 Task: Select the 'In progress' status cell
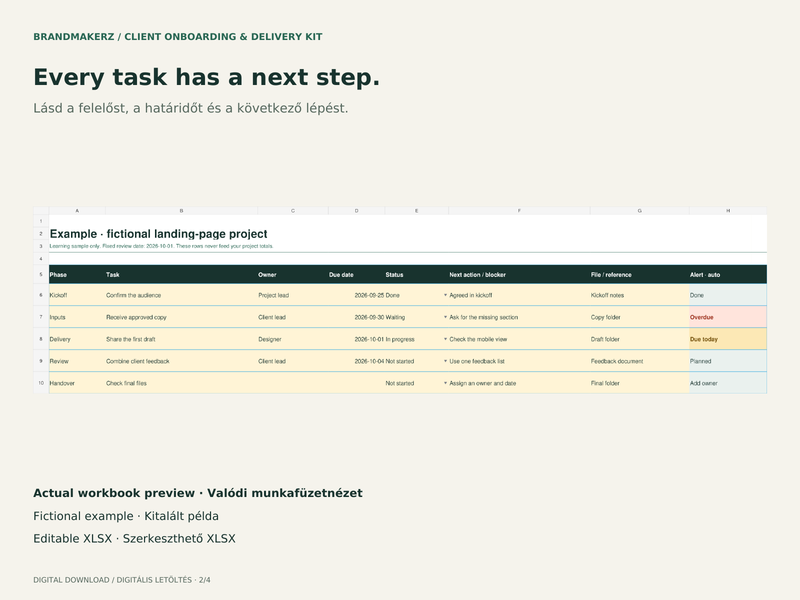click(x=416, y=339)
